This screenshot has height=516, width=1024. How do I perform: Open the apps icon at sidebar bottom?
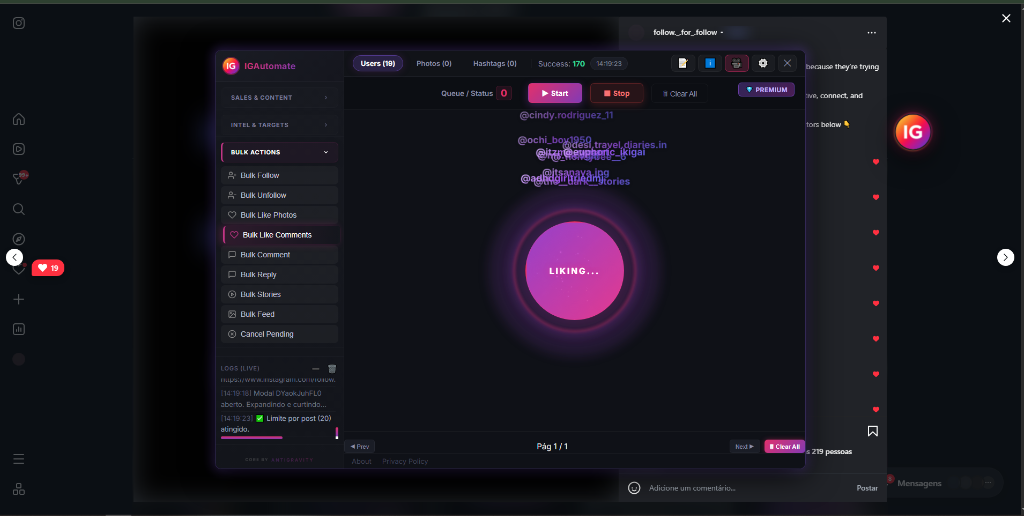click(19, 489)
